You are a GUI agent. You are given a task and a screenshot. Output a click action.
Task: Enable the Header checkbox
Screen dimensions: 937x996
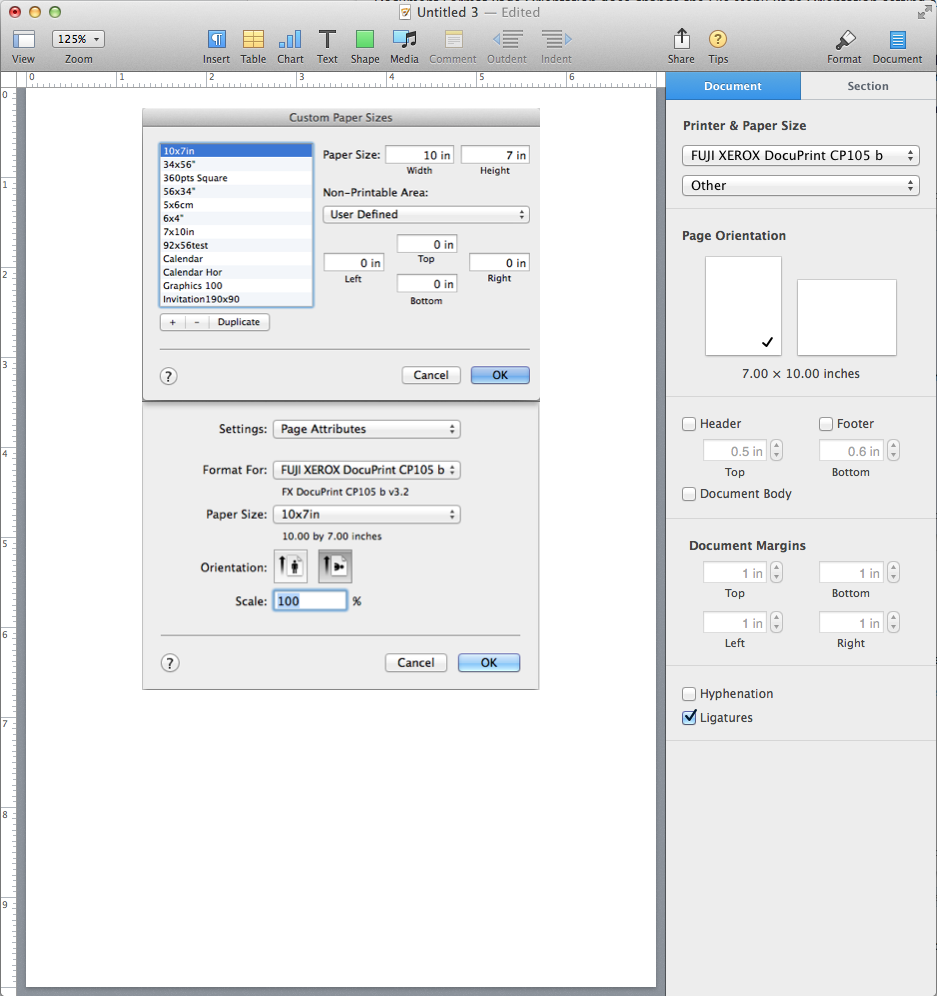click(689, 424)
